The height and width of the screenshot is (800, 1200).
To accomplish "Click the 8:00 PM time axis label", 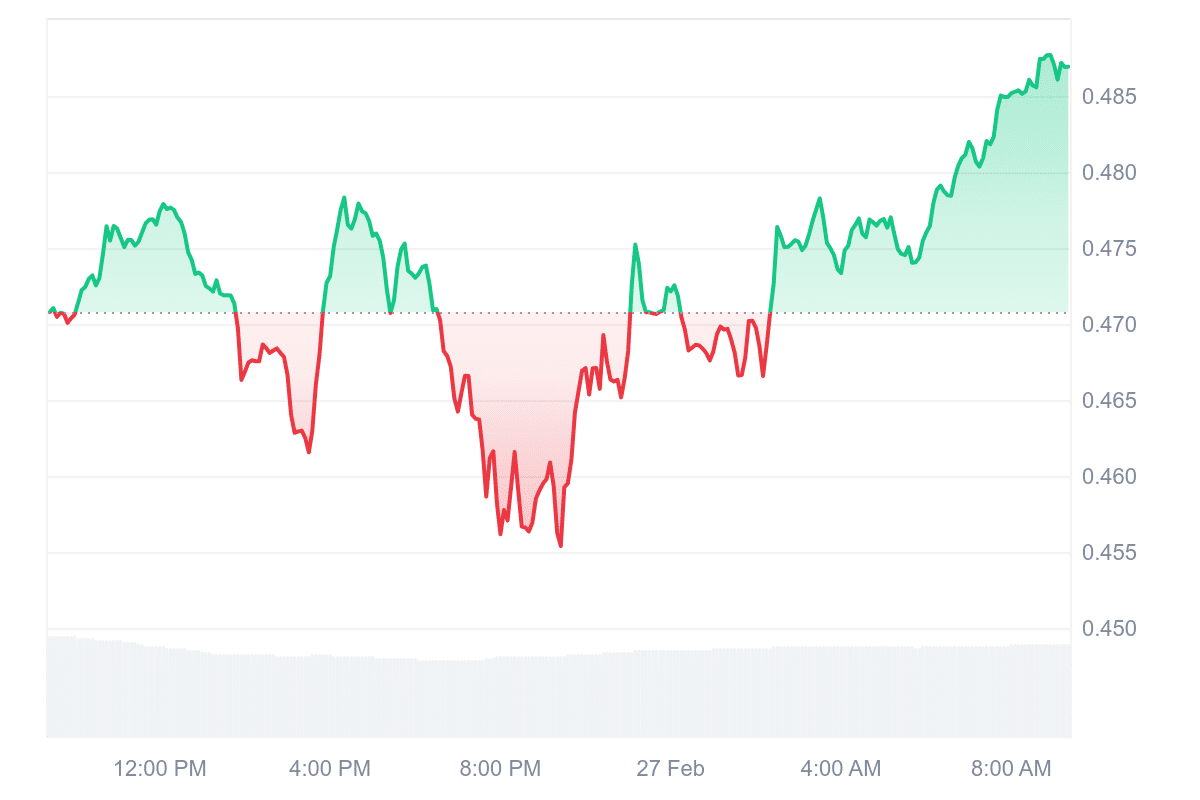I will pos(500,769).
